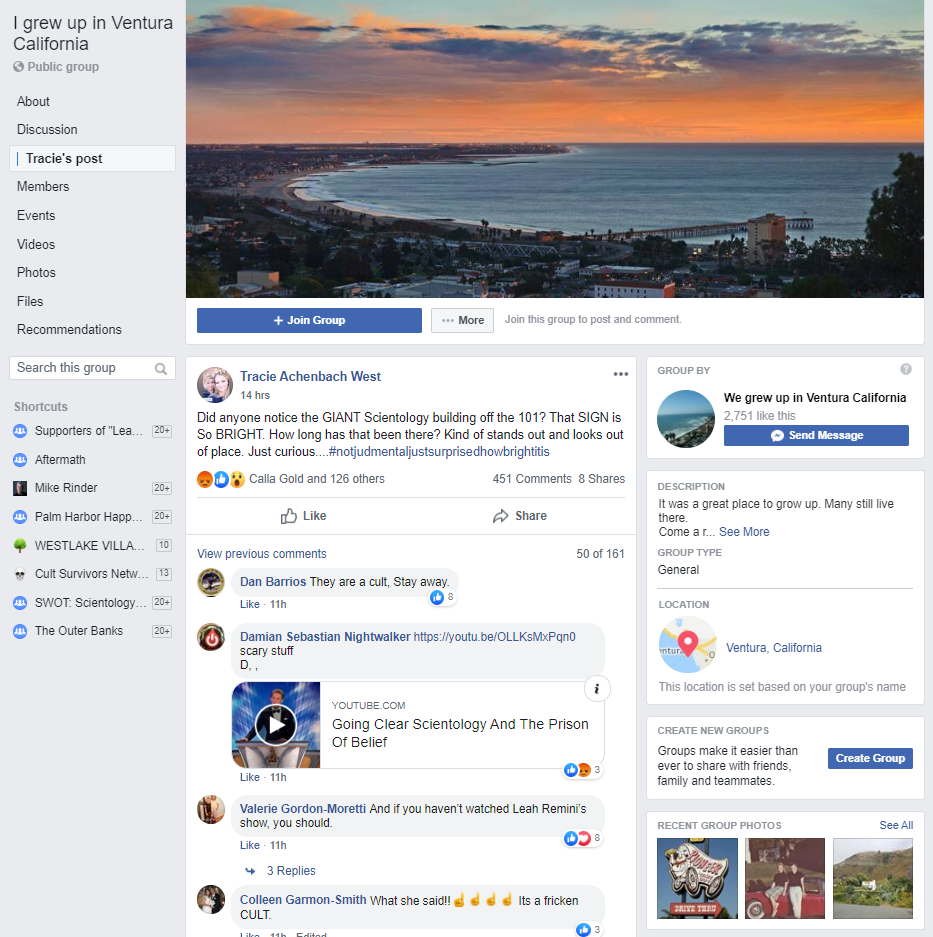The image size is (933, 937).
Task: Click the Join Group button
Action: [309, 320]
